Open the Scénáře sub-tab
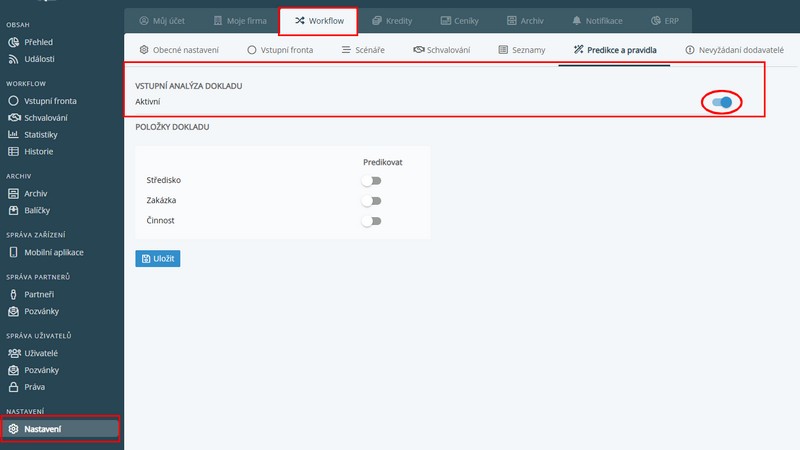 364,49
